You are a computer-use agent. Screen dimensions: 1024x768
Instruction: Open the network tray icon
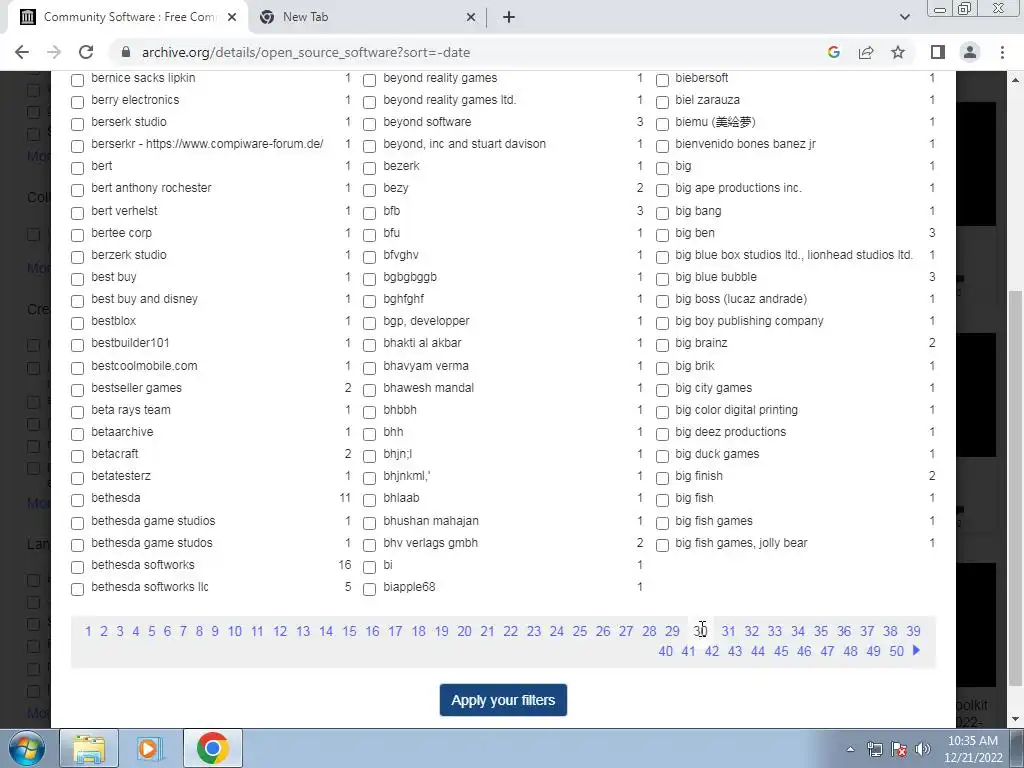click(874, 749)
